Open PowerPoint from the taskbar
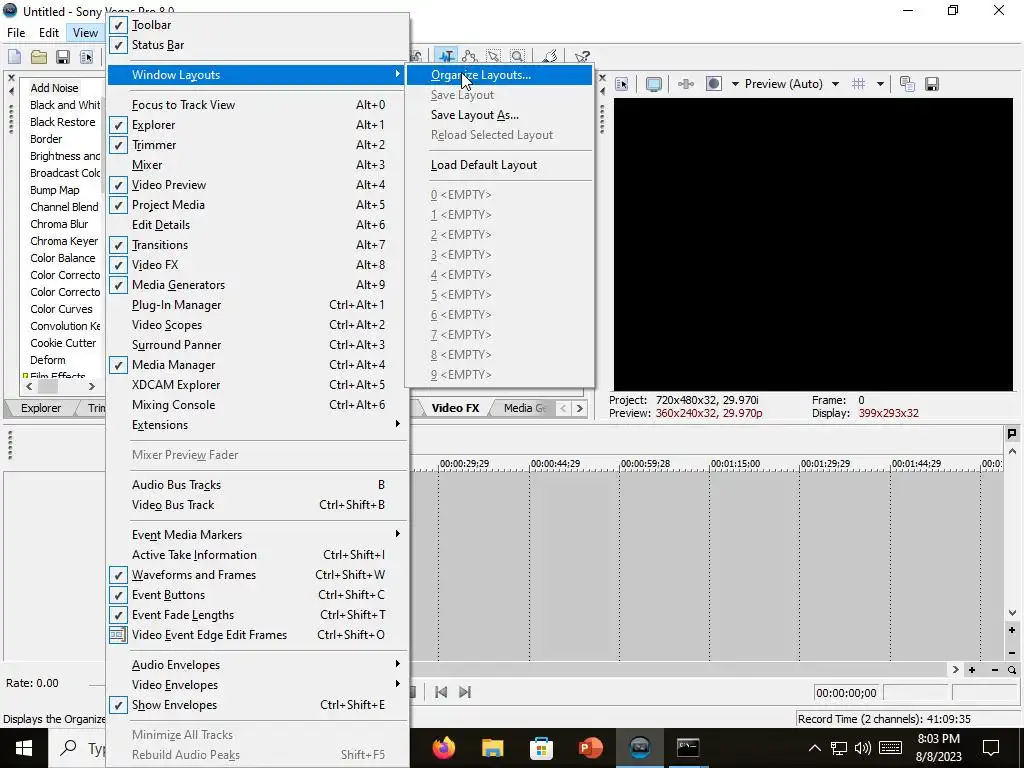Screen dimensions: 1024x768 coord(590,748)
